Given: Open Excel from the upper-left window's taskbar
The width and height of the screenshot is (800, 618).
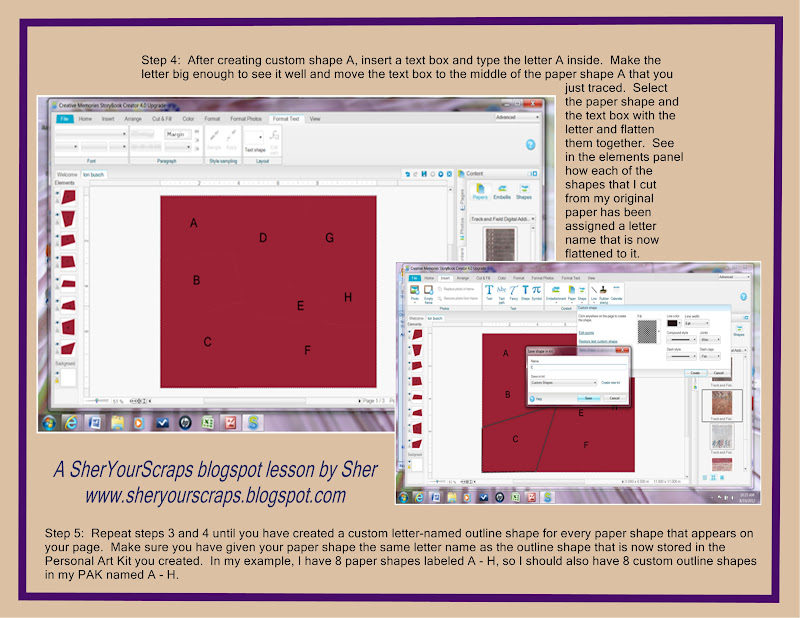Looking at the screenshot, I should point(208,423).
